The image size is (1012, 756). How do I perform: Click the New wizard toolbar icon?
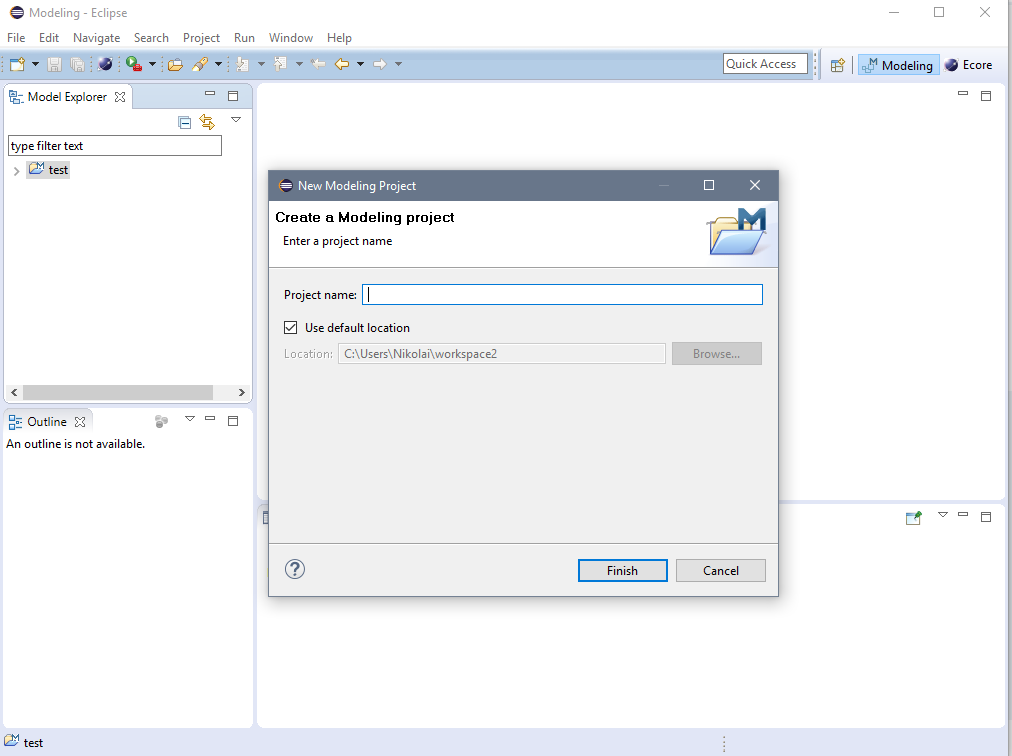[x=17, y=64]
